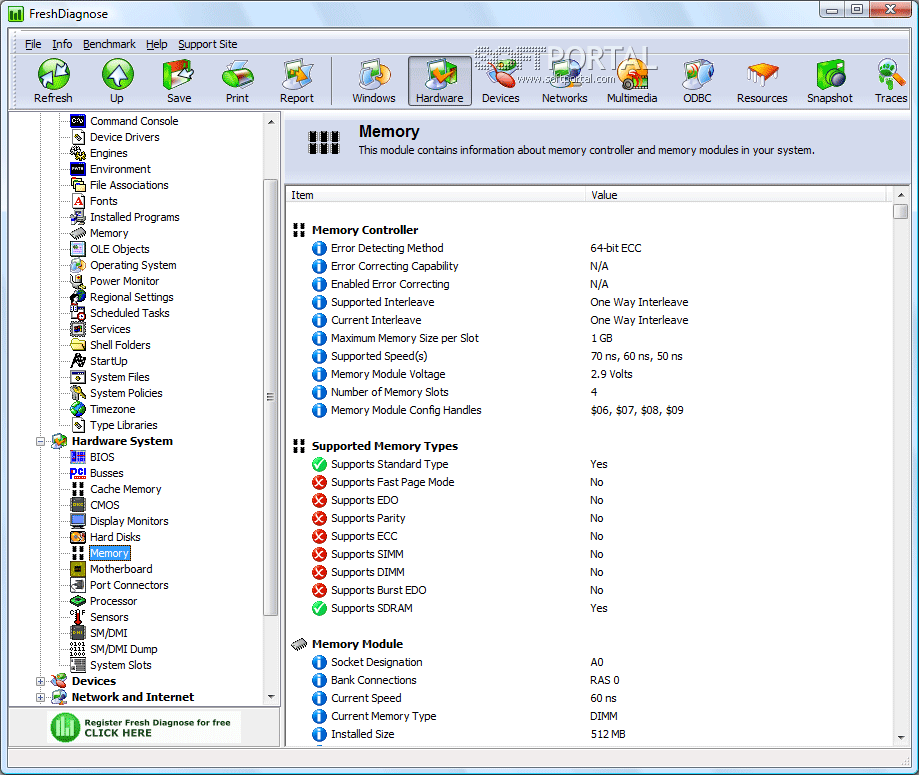This screenshot has height=775, width=919.
Task: Click the details list scroll up arrow
Action: coord(901,195)
